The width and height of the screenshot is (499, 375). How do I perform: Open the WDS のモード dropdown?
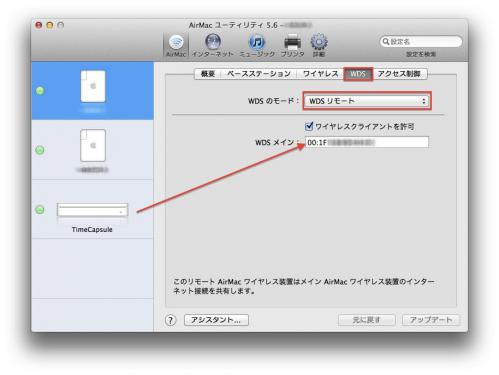[x=367, y=101]
